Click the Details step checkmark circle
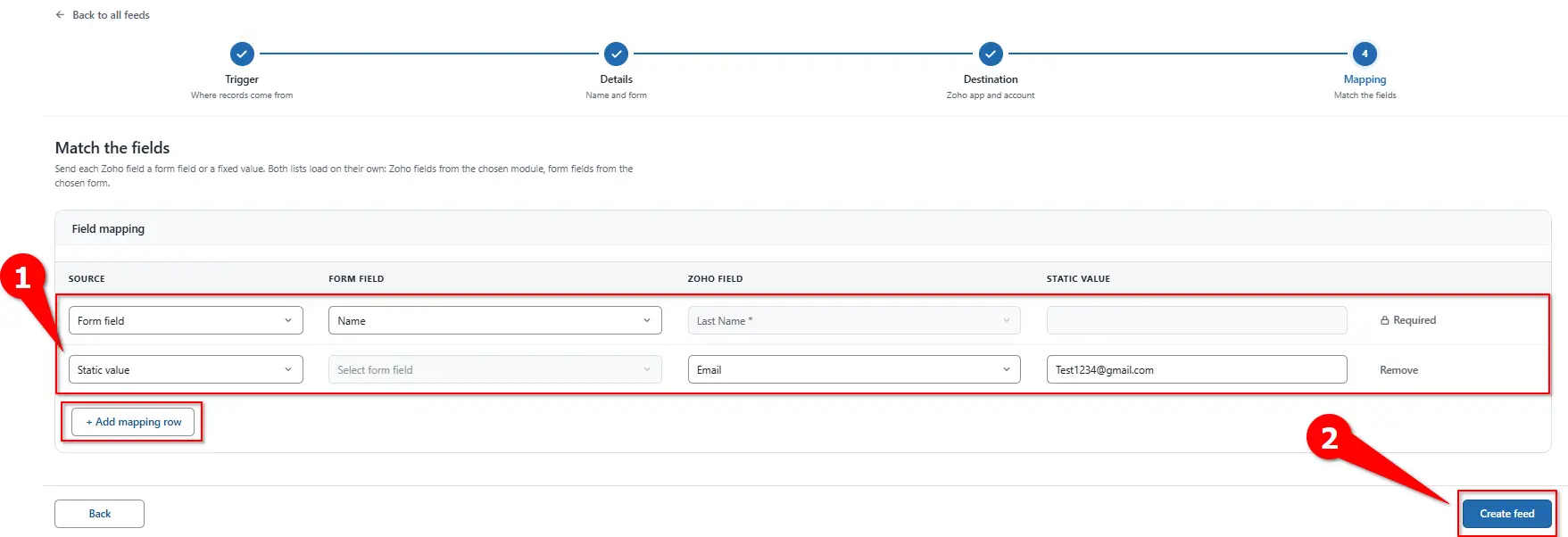1568x537 pixels. click(x=616, y=54)
